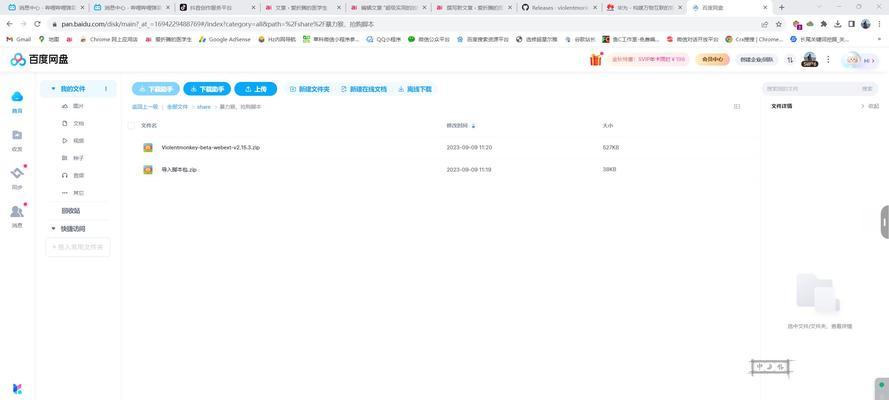This screenshot has width=889, height=400.
Task: Click the 创建企业/团队 button
Action: tap(756, 59)
